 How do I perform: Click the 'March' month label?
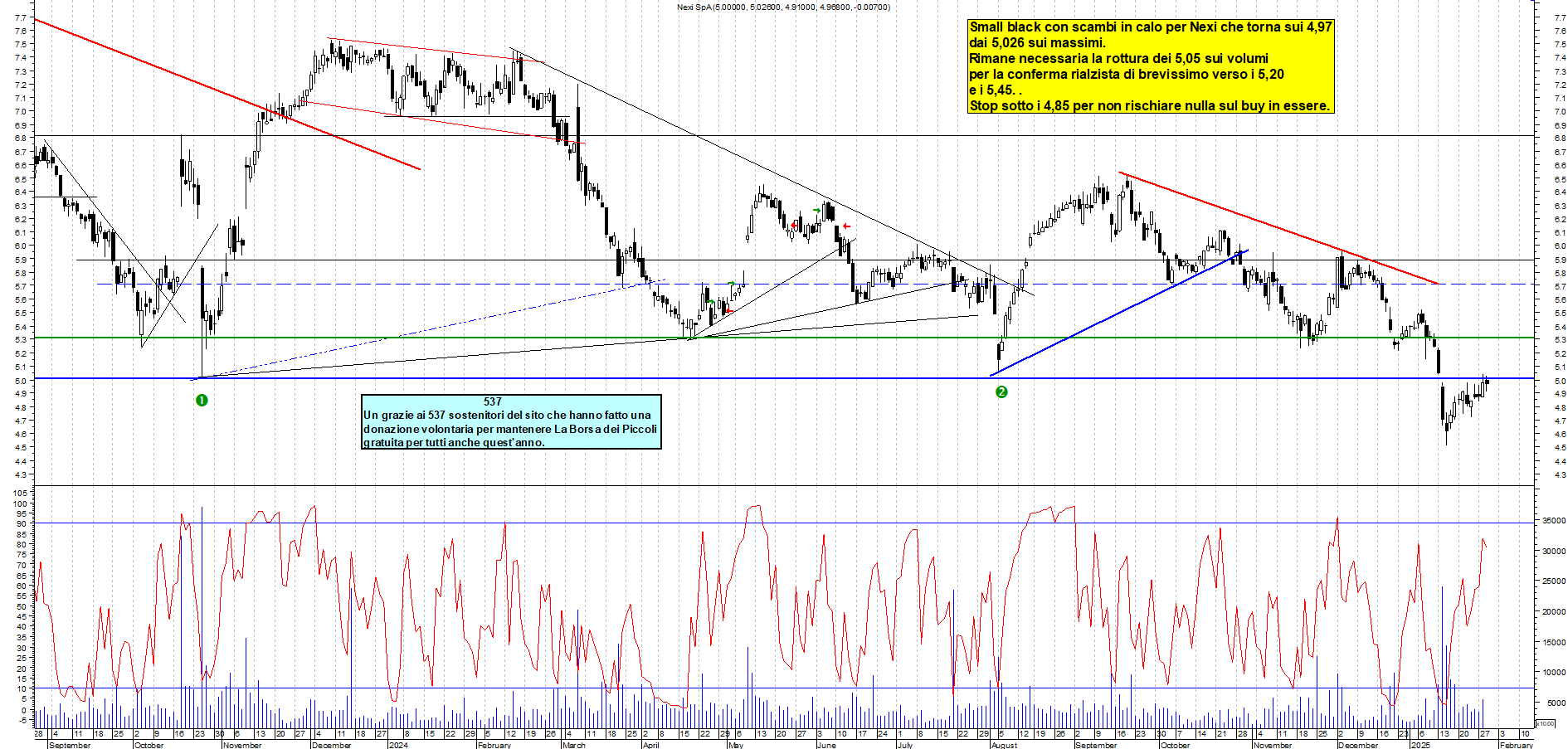[574, 745]
